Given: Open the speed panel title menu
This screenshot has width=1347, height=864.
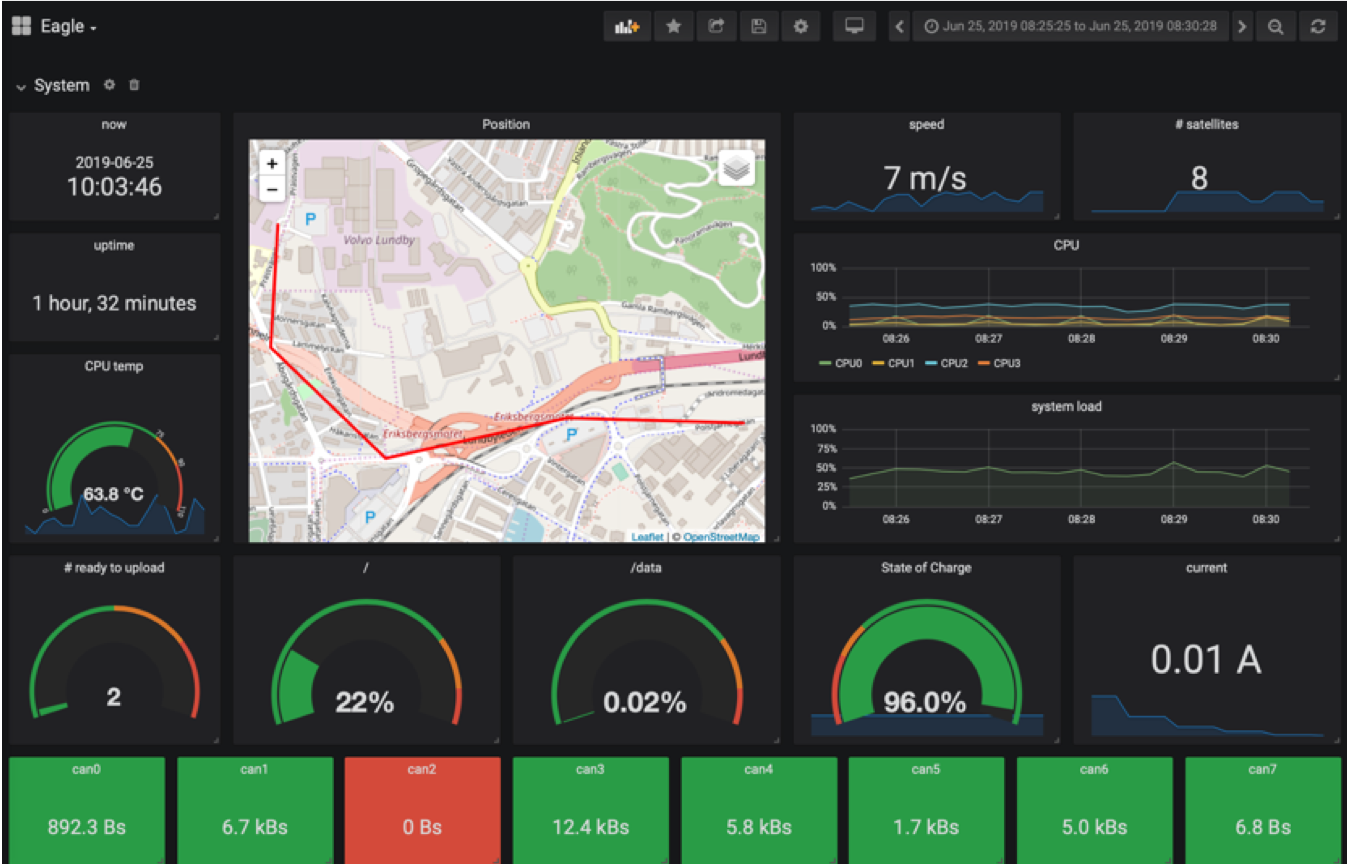Looking at the screenshot, I should (x=926, y=124).
